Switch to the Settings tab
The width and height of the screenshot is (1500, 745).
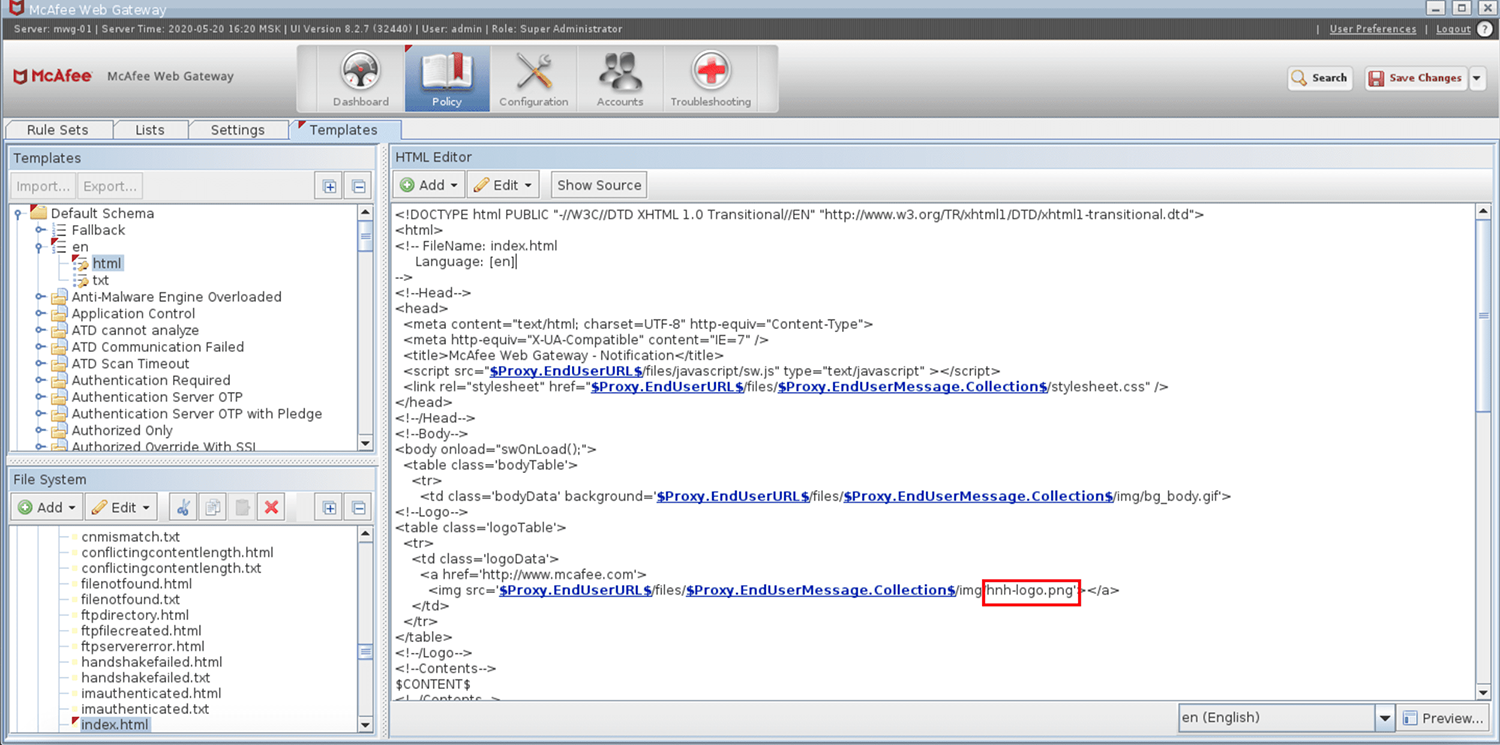tap(238, 130)
